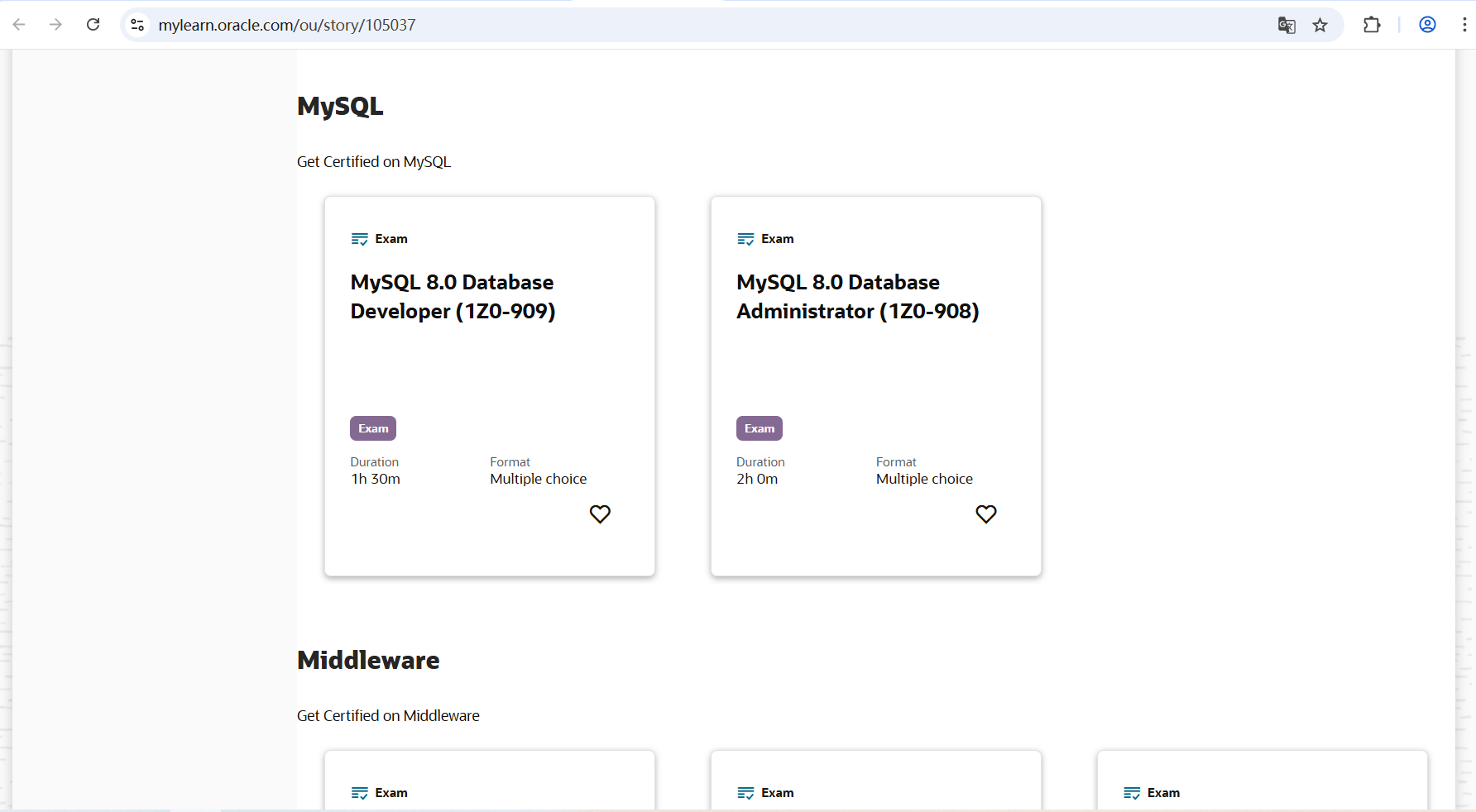Reload the current page

(93, 25)
